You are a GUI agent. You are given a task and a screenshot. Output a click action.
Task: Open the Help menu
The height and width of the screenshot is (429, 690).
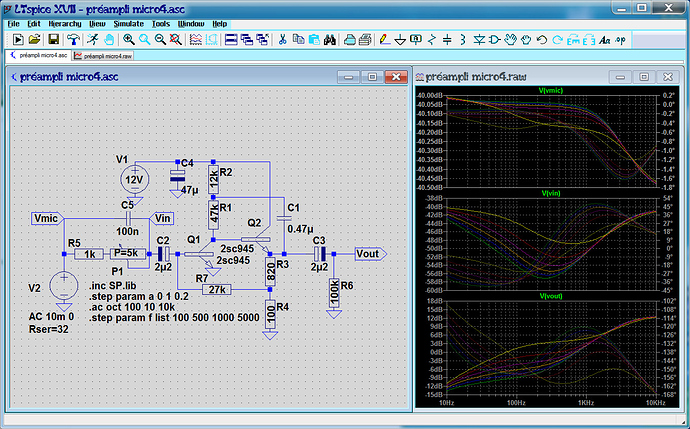(220, 24)
